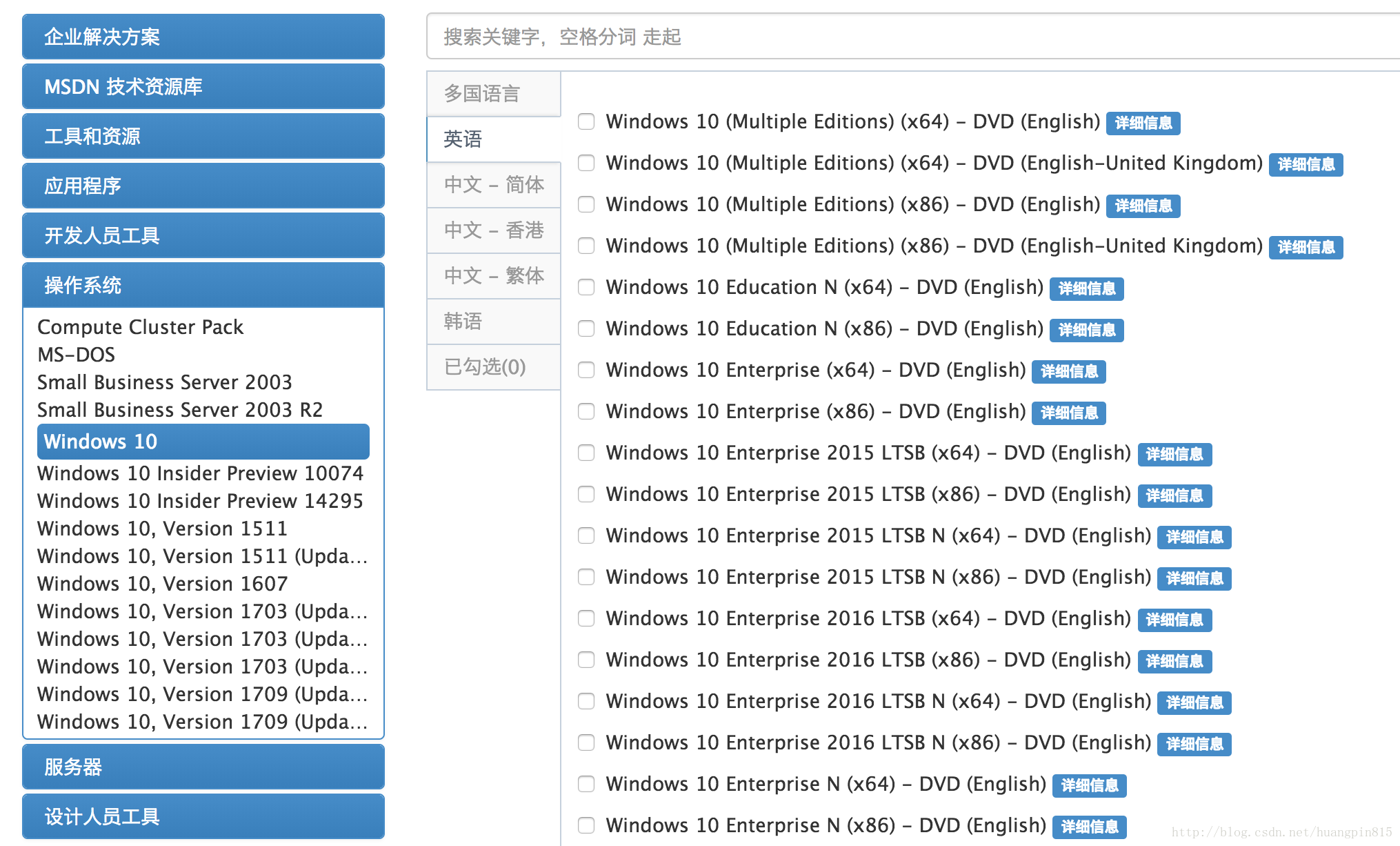This screenshot has width=1400, height=846.
Task: Collapse the 操作系统 section
Action: pyautogui.click(x=203, y=285)
